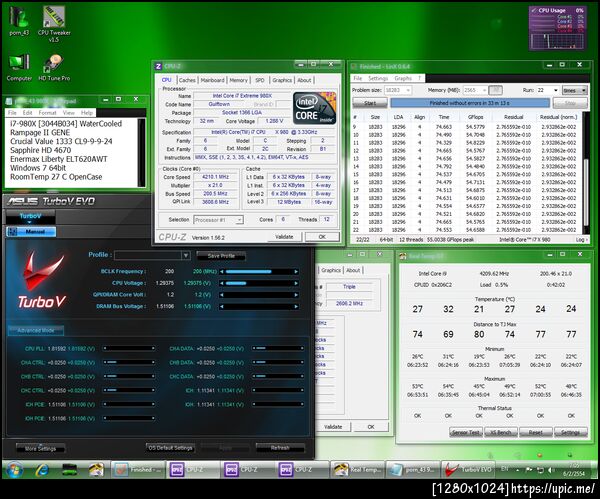Click the action center flag tray icon
The image size is (600, 499).
point(530,470)
